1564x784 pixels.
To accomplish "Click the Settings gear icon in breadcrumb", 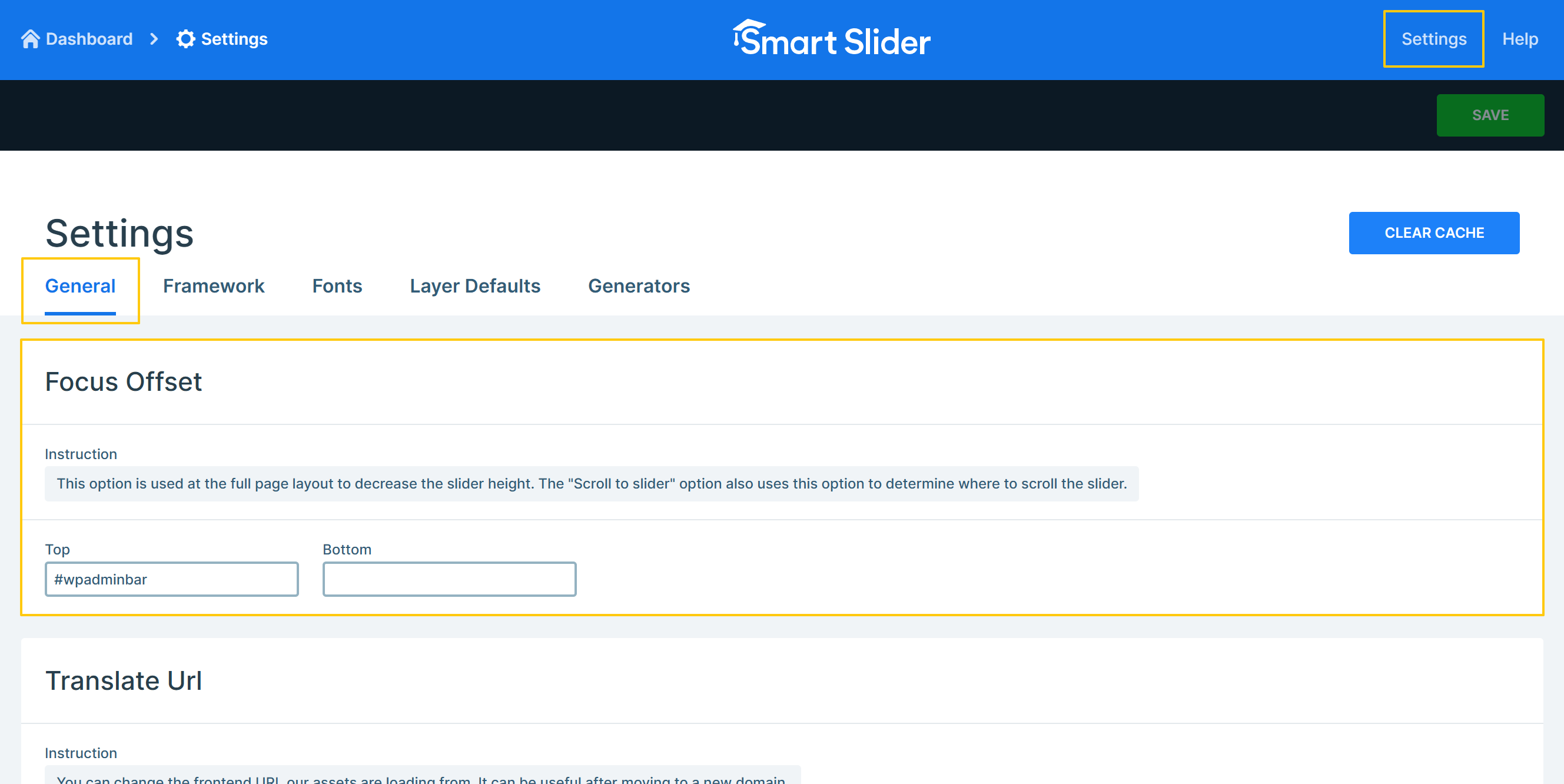I will [185, 39].
